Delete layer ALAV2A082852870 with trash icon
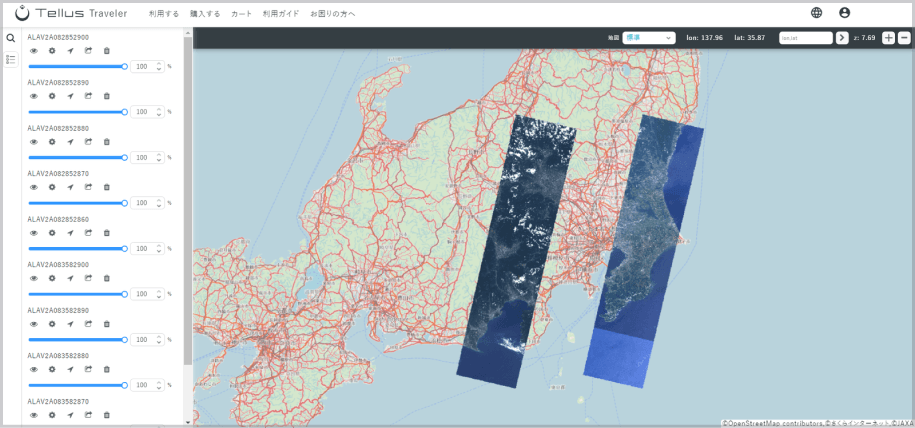The height and width of the screenshot is (428, 915). point(107,187)
